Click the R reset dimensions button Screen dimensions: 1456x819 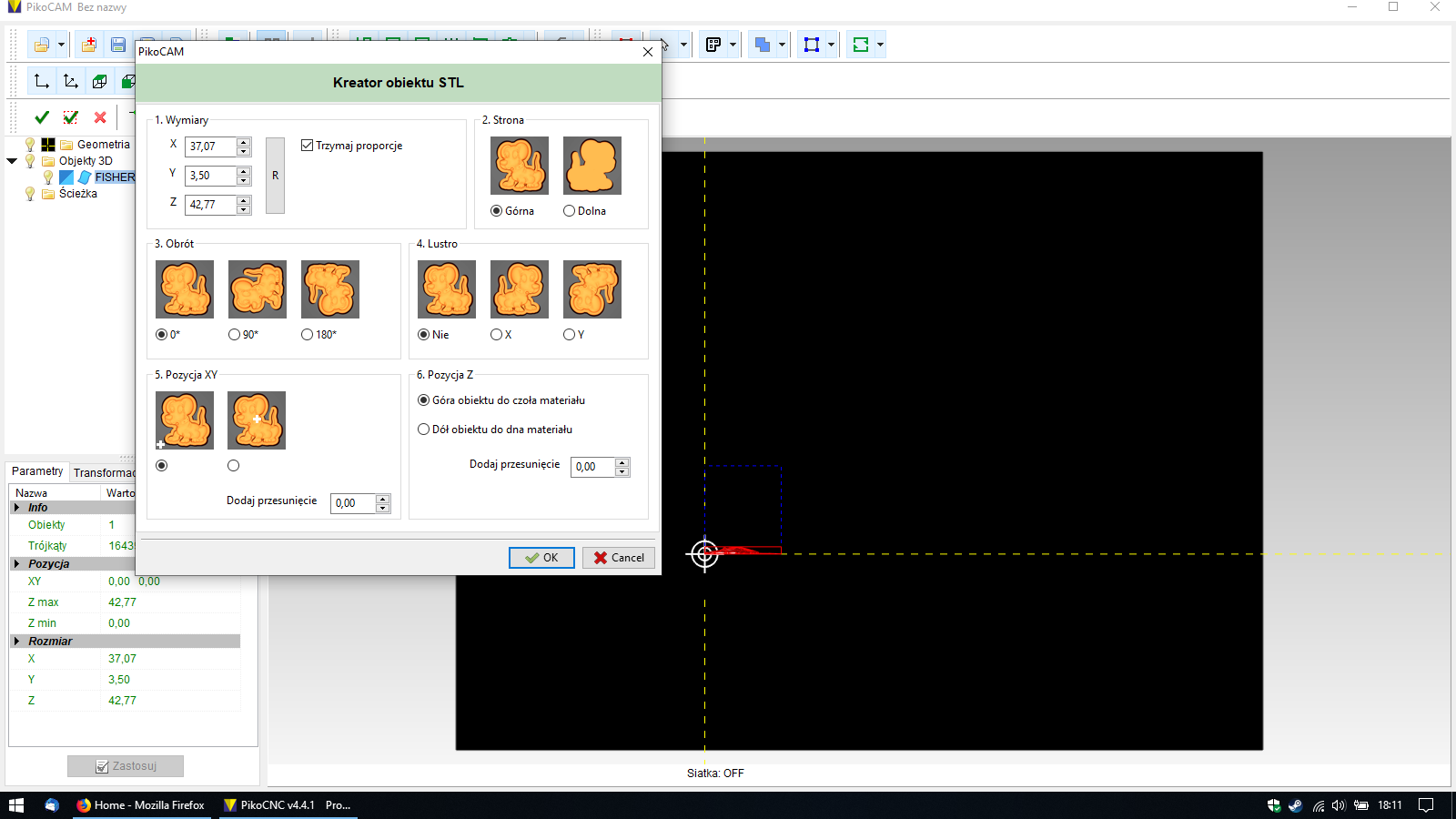tap(275, 176)
